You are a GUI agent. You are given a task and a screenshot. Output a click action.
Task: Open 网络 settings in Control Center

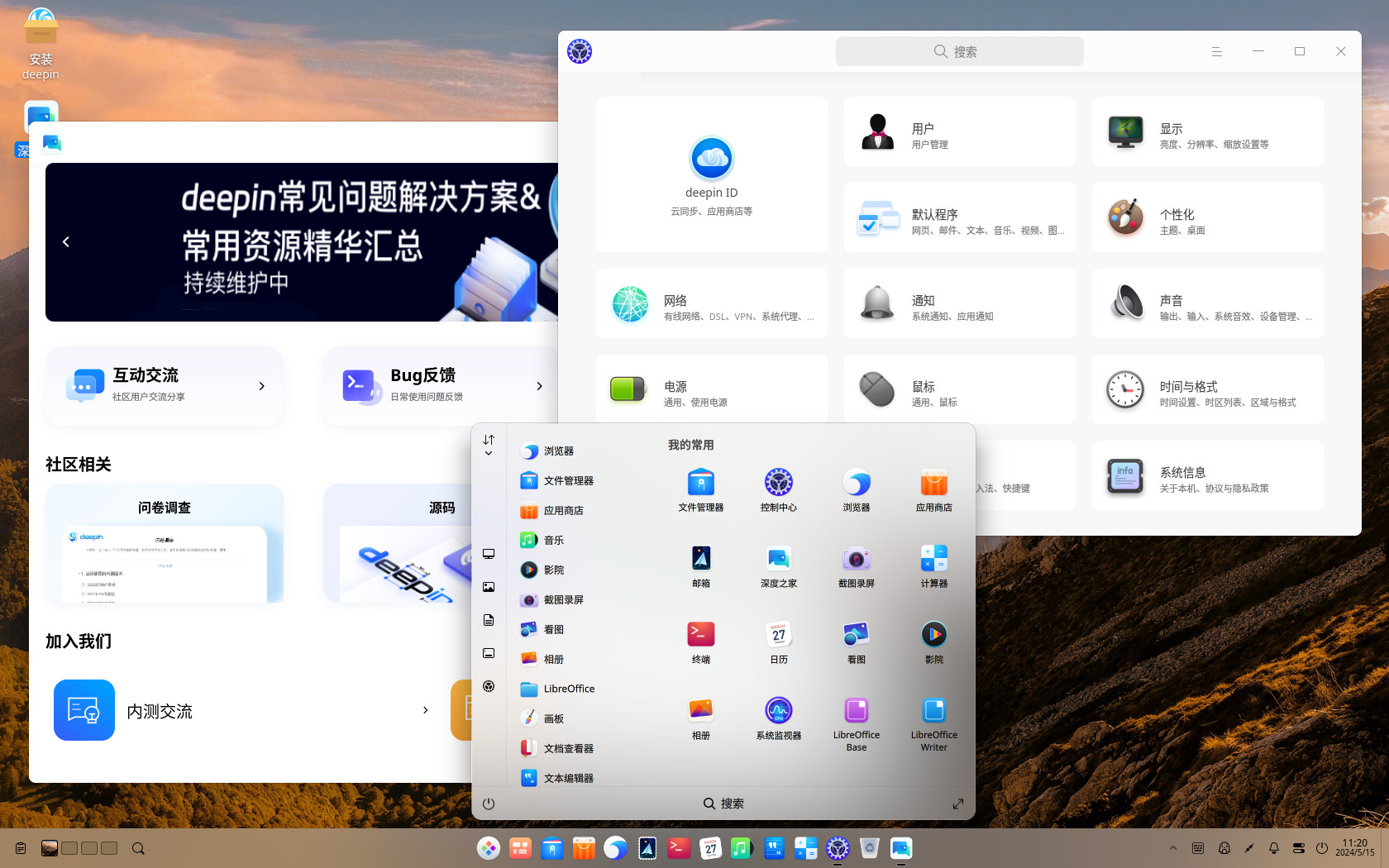[711, 303]
